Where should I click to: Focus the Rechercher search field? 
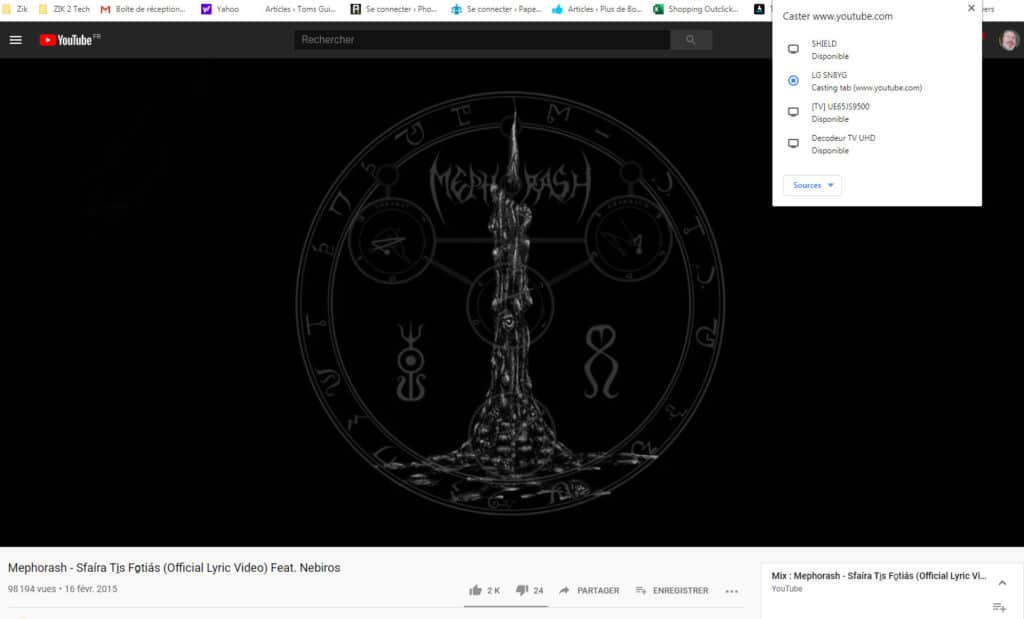482,40
